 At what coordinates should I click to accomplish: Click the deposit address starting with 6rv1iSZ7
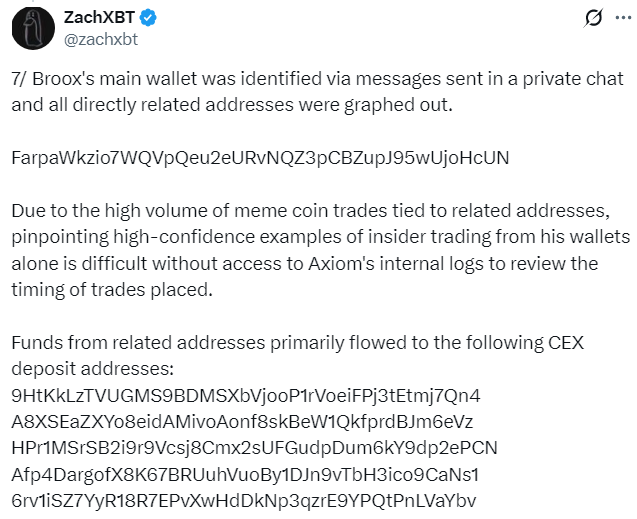tap(244, 498)
